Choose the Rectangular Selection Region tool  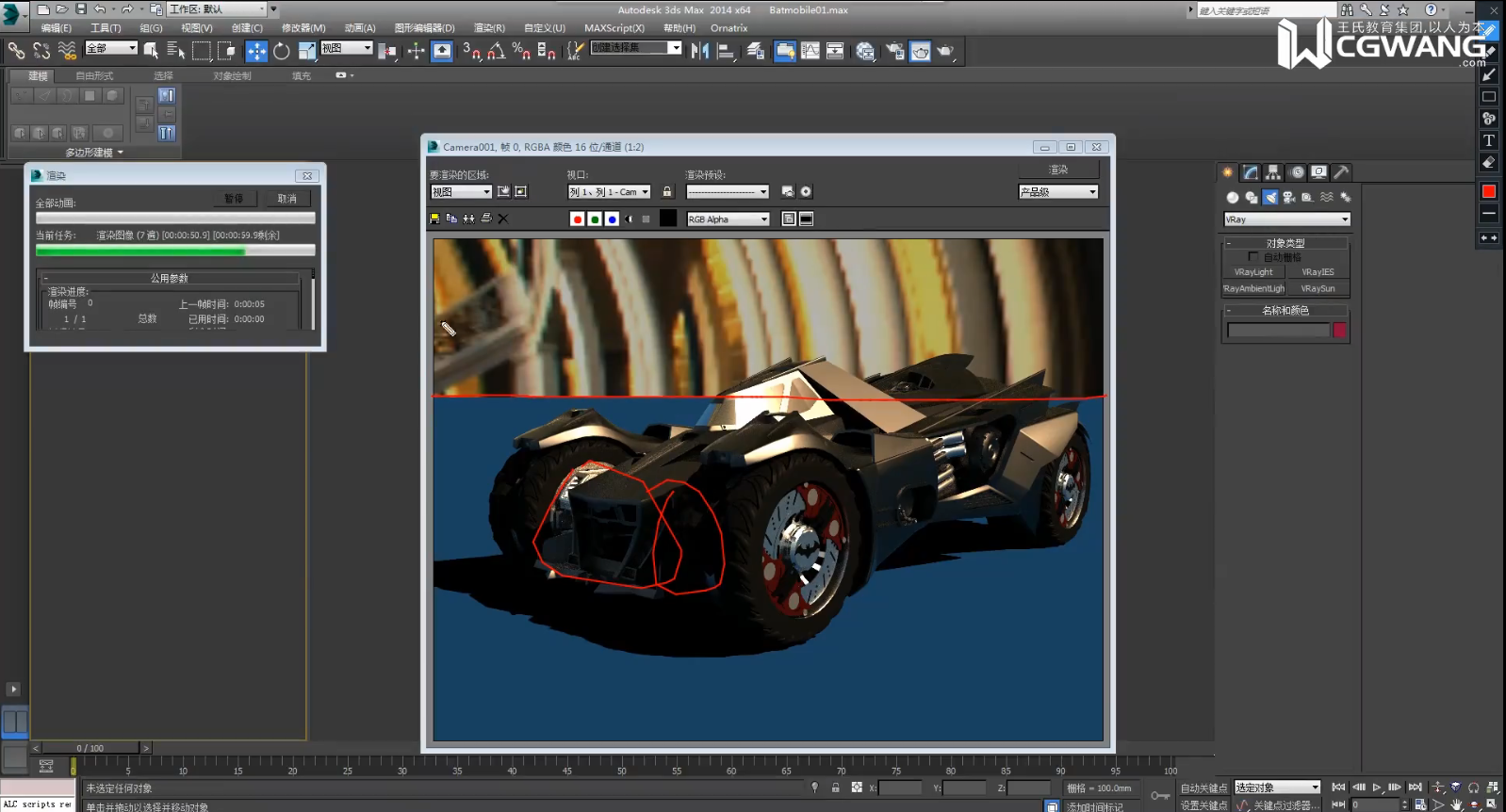click(x=201, y=51)
